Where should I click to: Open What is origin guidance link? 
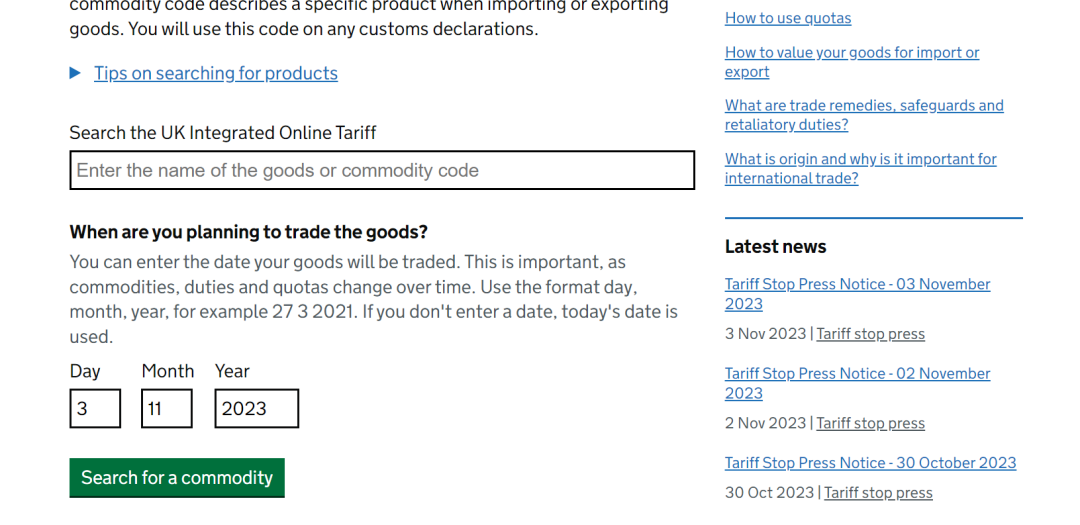[860, 168]
